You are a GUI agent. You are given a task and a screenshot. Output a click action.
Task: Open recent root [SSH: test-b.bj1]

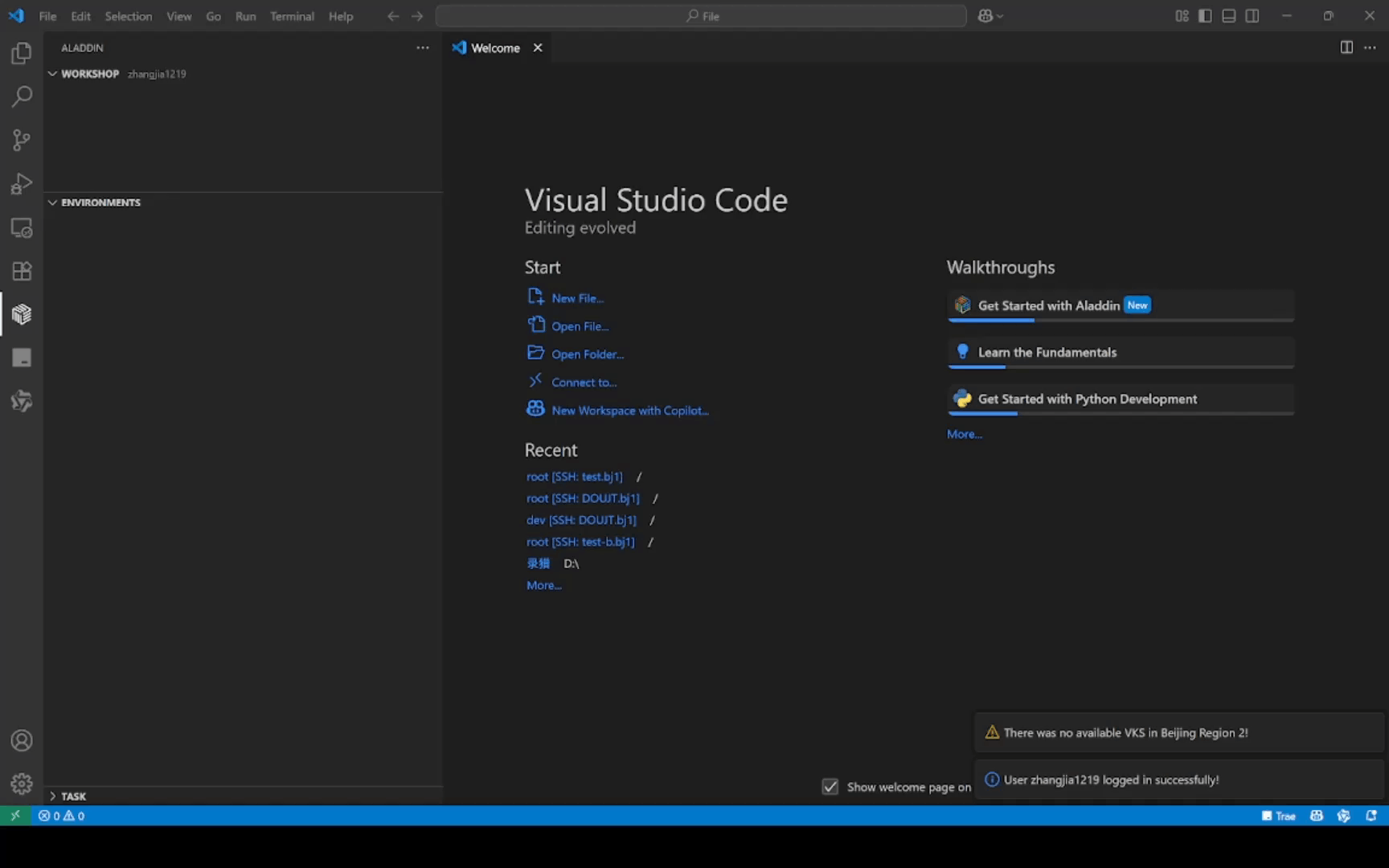pos(580,542)
